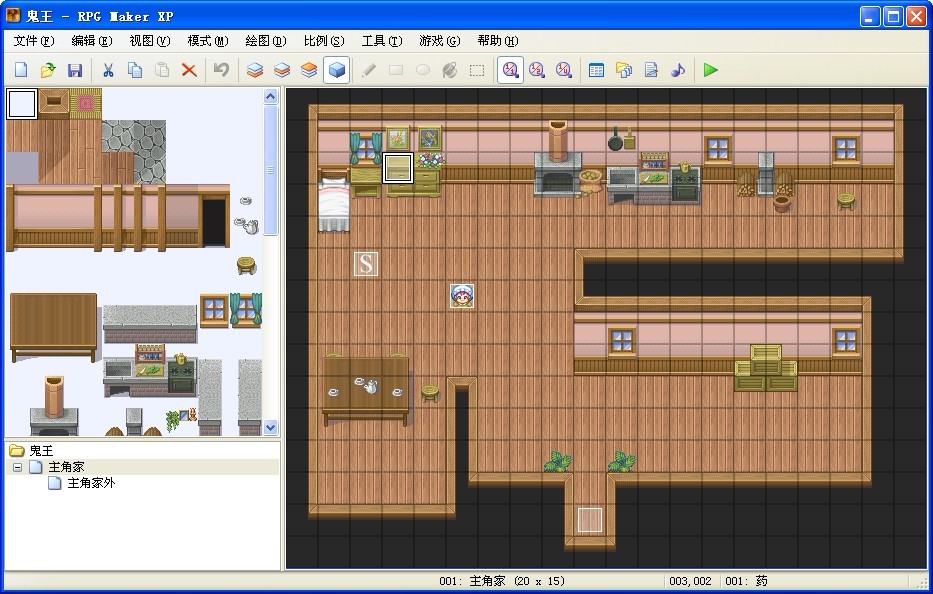Select the 主角家 map in the tree
Image resolution: width=933 pixels, height=594 pixels.
(x=65, y=467)
